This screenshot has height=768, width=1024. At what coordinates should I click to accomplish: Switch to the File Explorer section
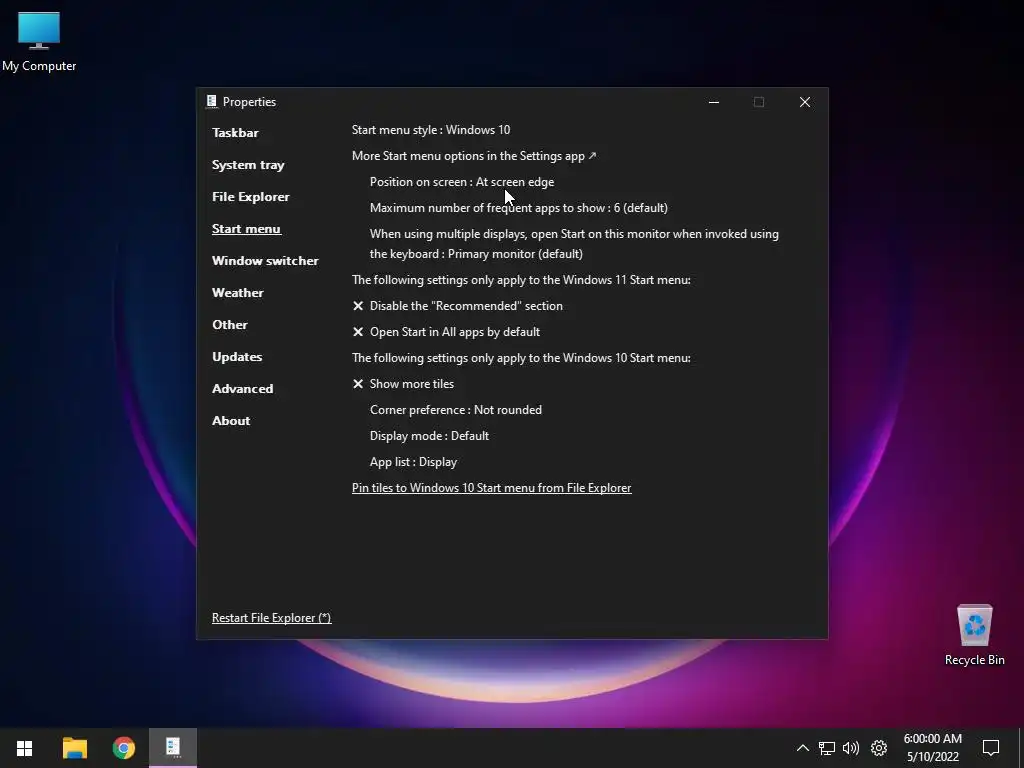pyautogui.click(x=251, y=197)
